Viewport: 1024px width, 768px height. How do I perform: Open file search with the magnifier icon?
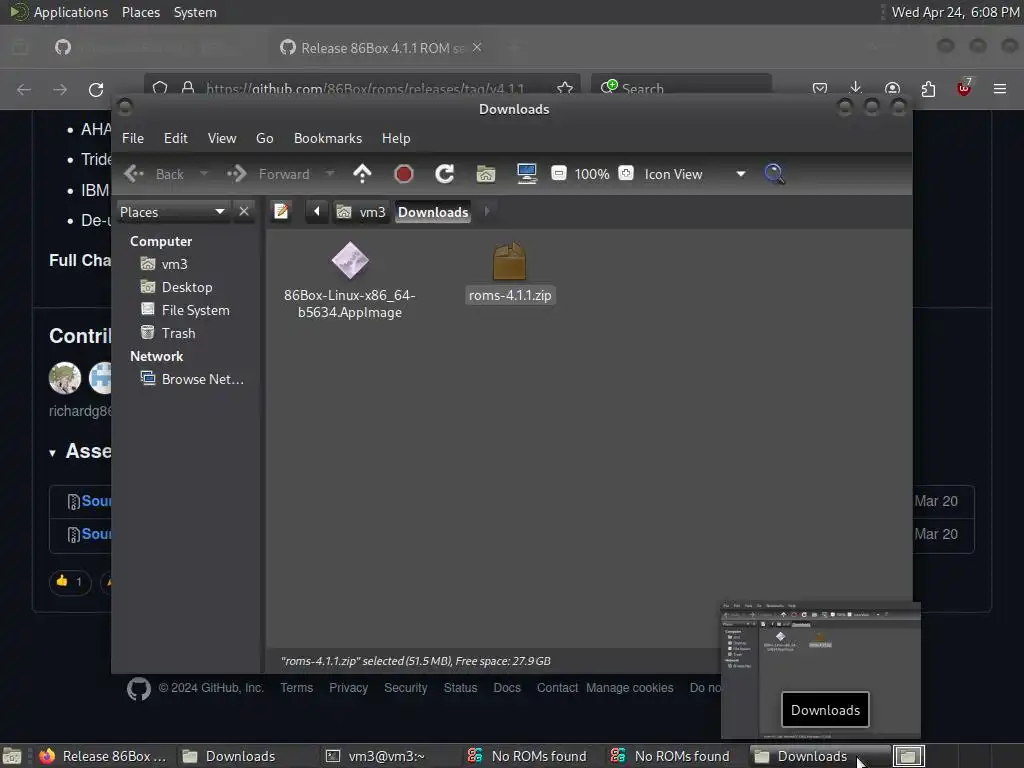774,174
